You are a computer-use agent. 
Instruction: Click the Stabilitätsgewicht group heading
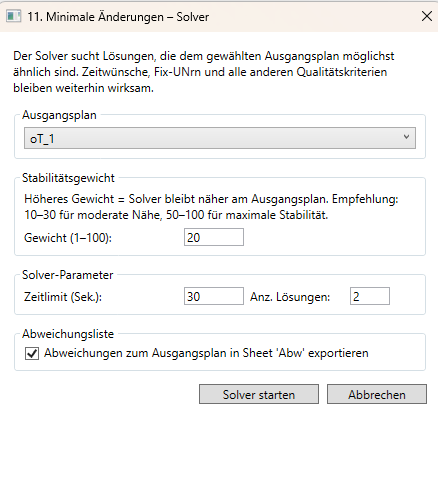[68, 178]
